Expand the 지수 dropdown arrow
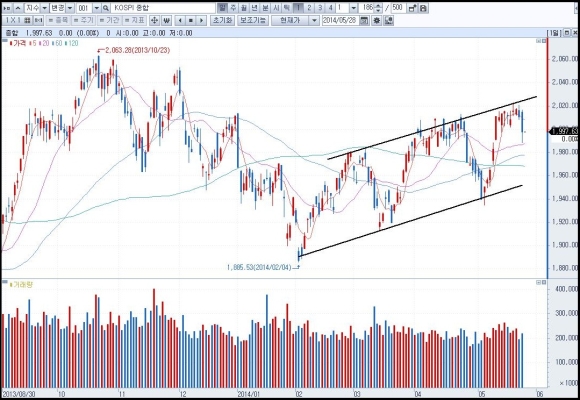The height and width of the screenshot is (400, 580). 44,8
